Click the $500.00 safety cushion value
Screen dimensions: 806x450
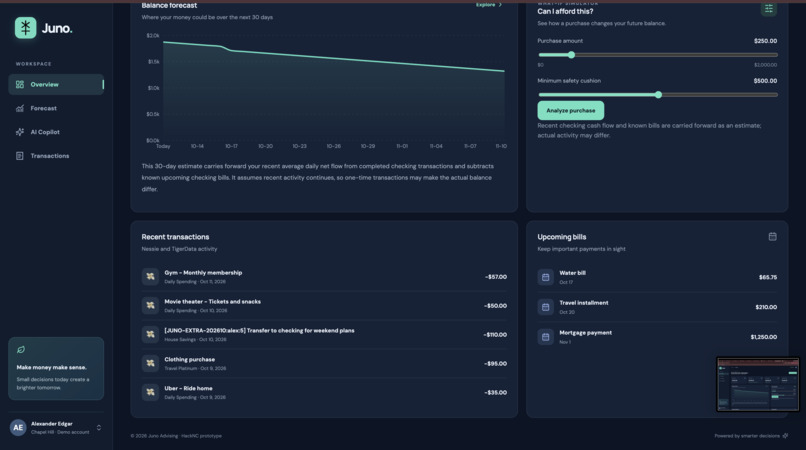coord(765,81)
